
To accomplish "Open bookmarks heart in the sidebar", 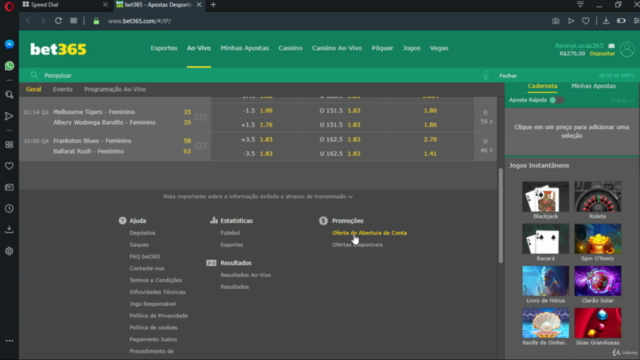I will 9,166.
